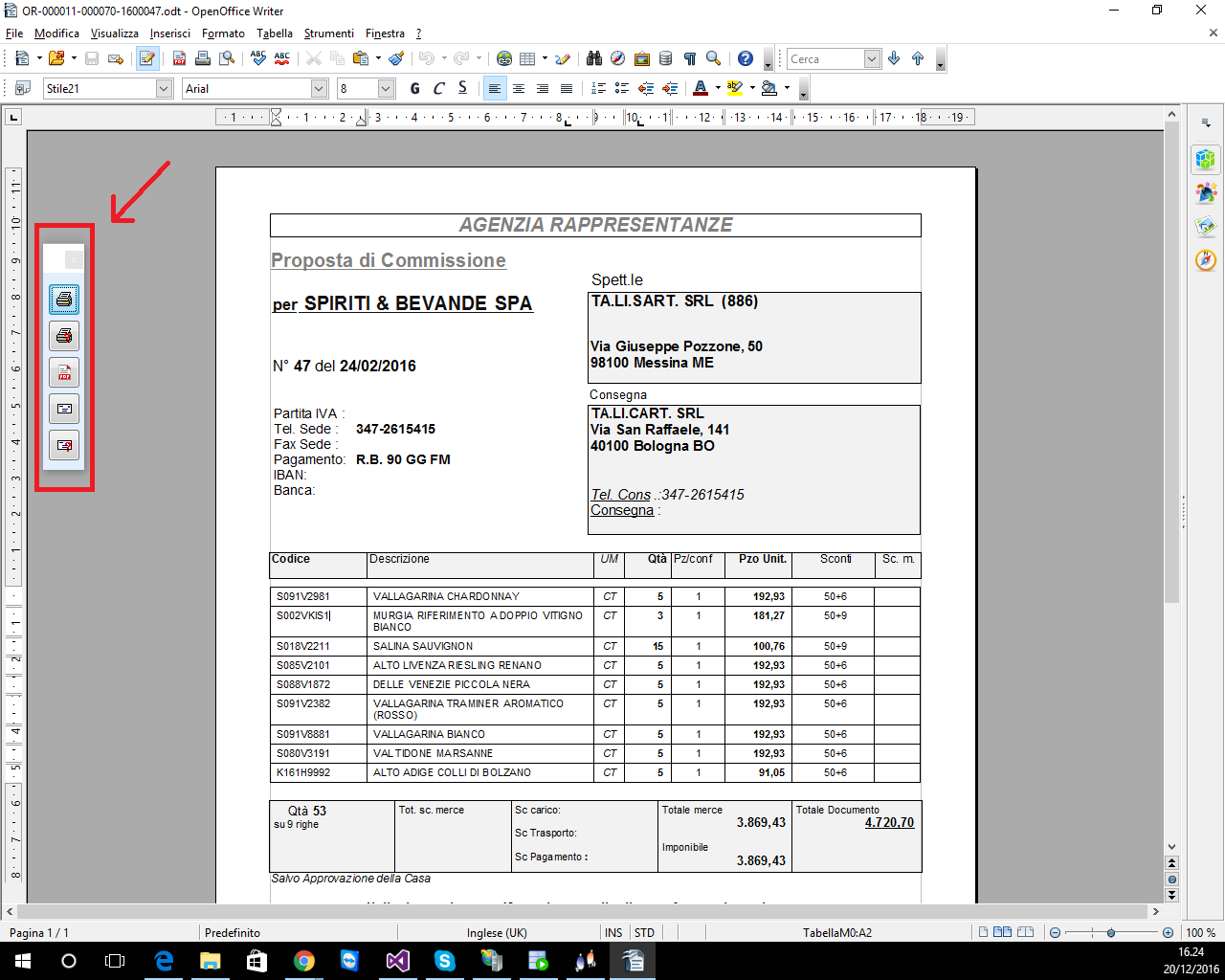Run Spelling and Grammar check

257,58
